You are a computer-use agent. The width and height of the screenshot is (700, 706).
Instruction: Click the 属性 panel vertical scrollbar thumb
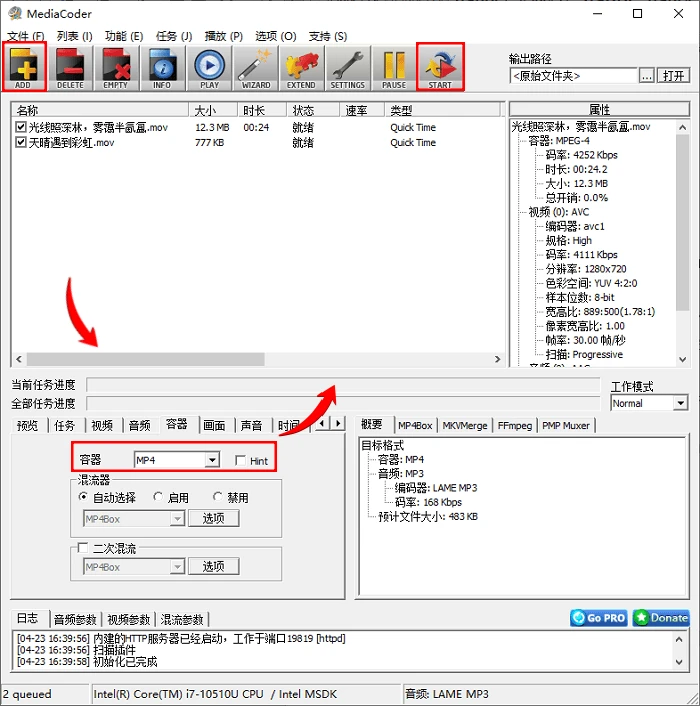click(x=682, y=222)
